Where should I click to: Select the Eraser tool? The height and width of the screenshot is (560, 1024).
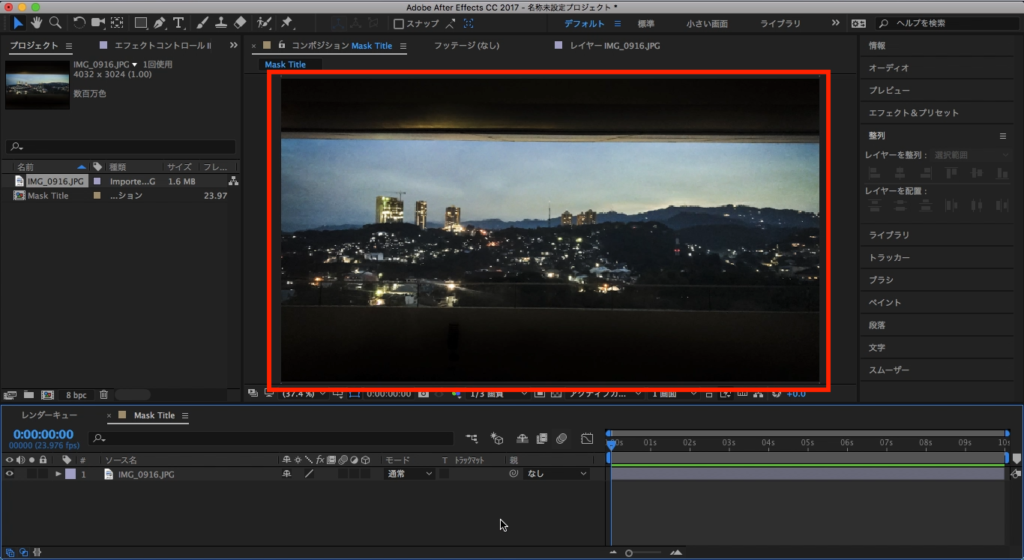click(240, 22)
